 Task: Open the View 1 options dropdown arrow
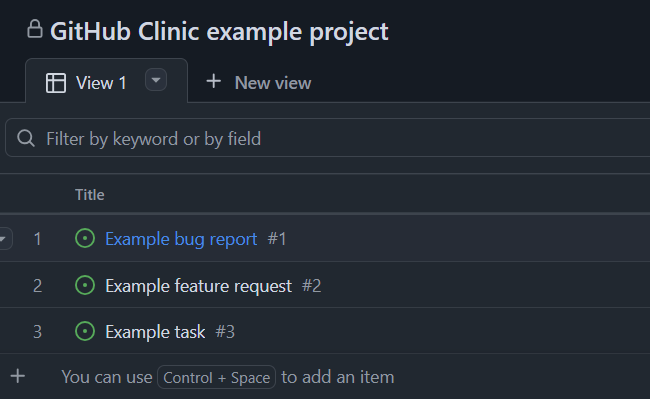[156, 80]
